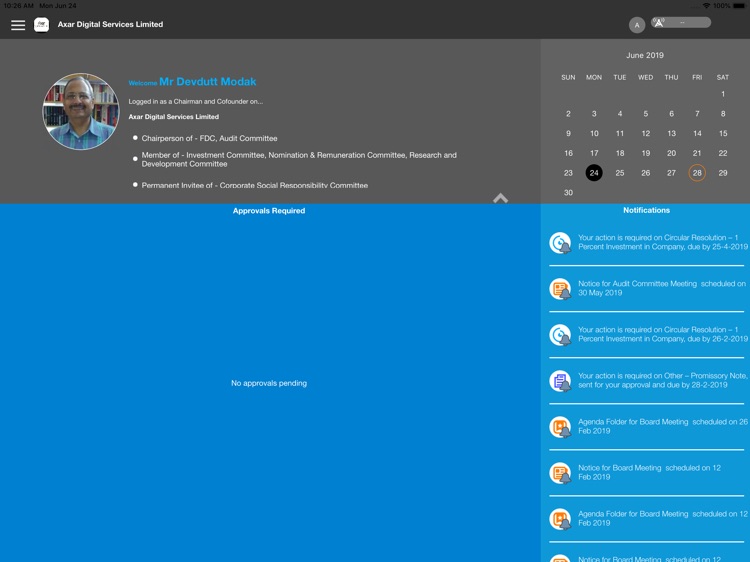This screenshot has width=750, height=562.
Task: Tap the status bar clock 10:26 AM
Action: (x=18, y=5)
